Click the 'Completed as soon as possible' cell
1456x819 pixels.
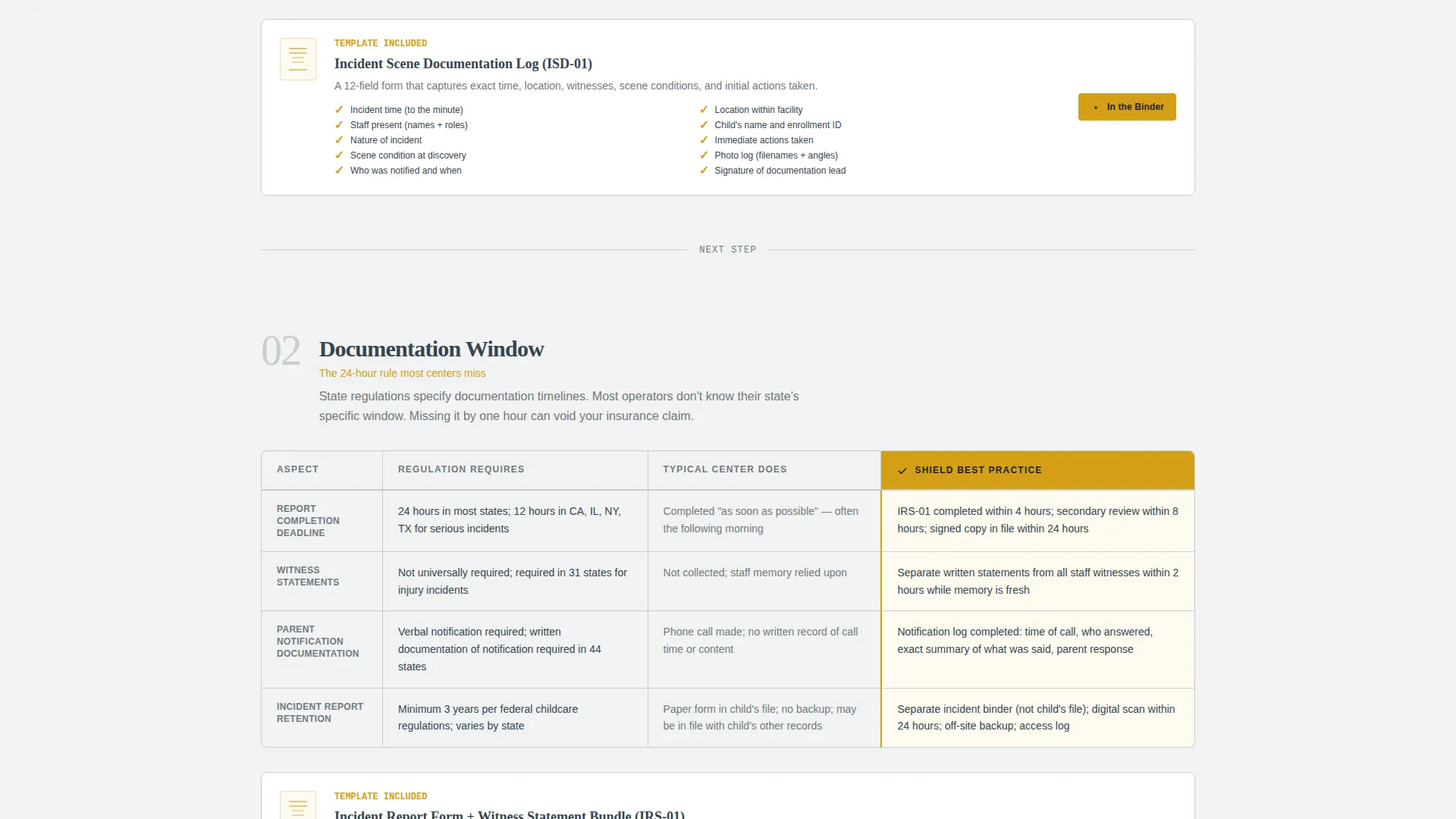(x=764, y=520)
